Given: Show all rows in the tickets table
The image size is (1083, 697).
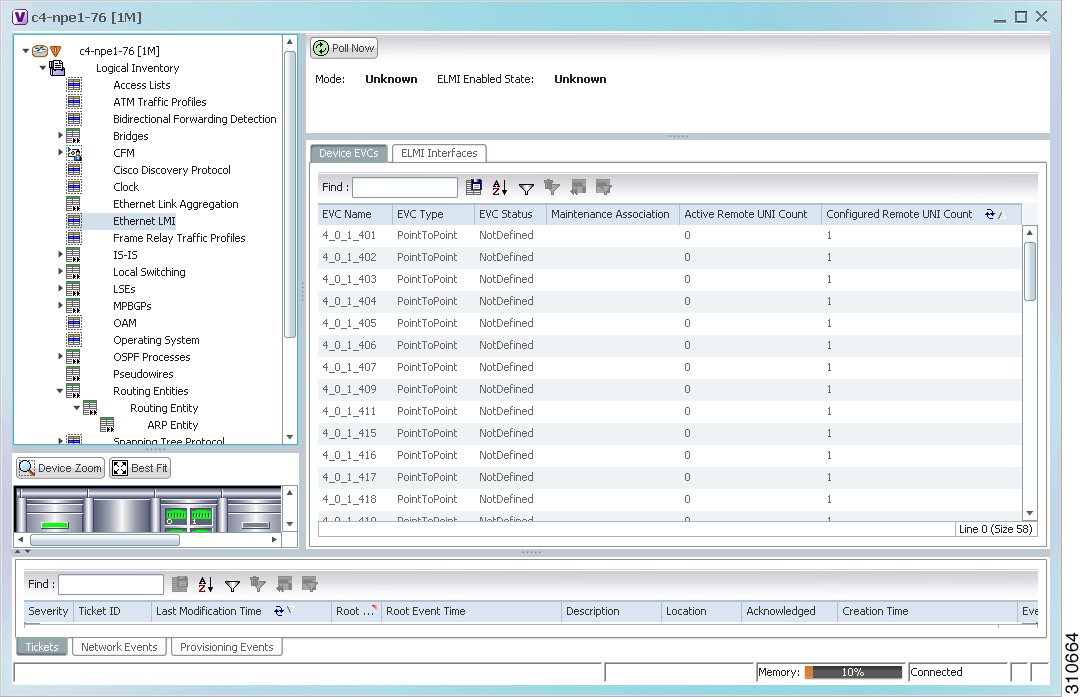Looking at the screenshot, I should (x=284, y=584).
